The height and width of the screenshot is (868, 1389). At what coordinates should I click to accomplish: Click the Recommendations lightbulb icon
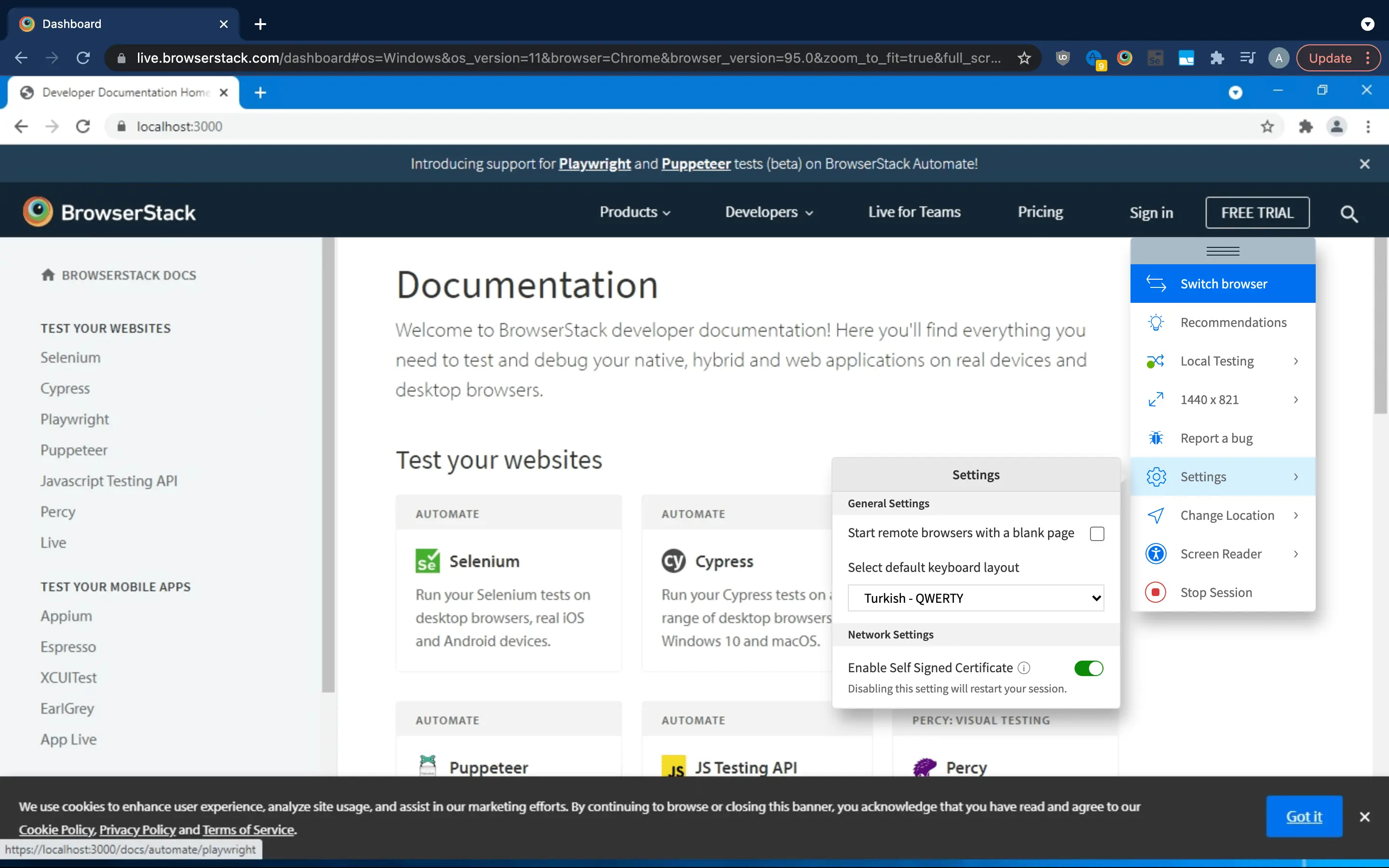[1156, 323]
